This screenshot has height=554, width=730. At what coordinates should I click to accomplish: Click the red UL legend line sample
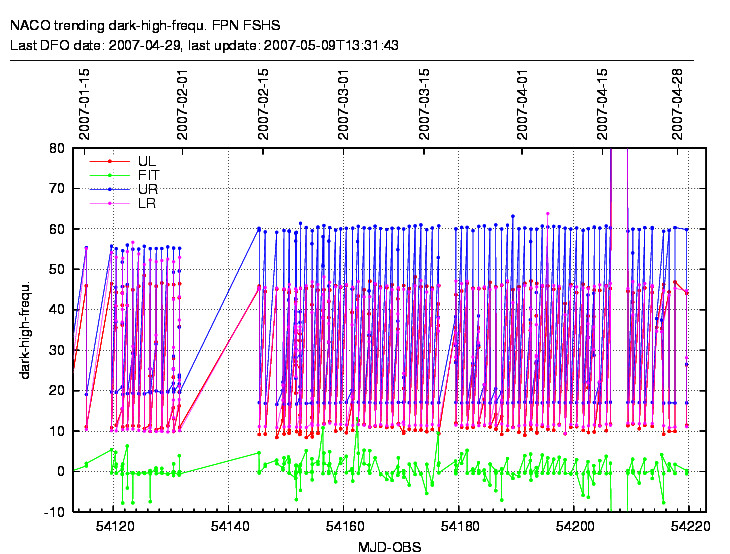point(109,160)
